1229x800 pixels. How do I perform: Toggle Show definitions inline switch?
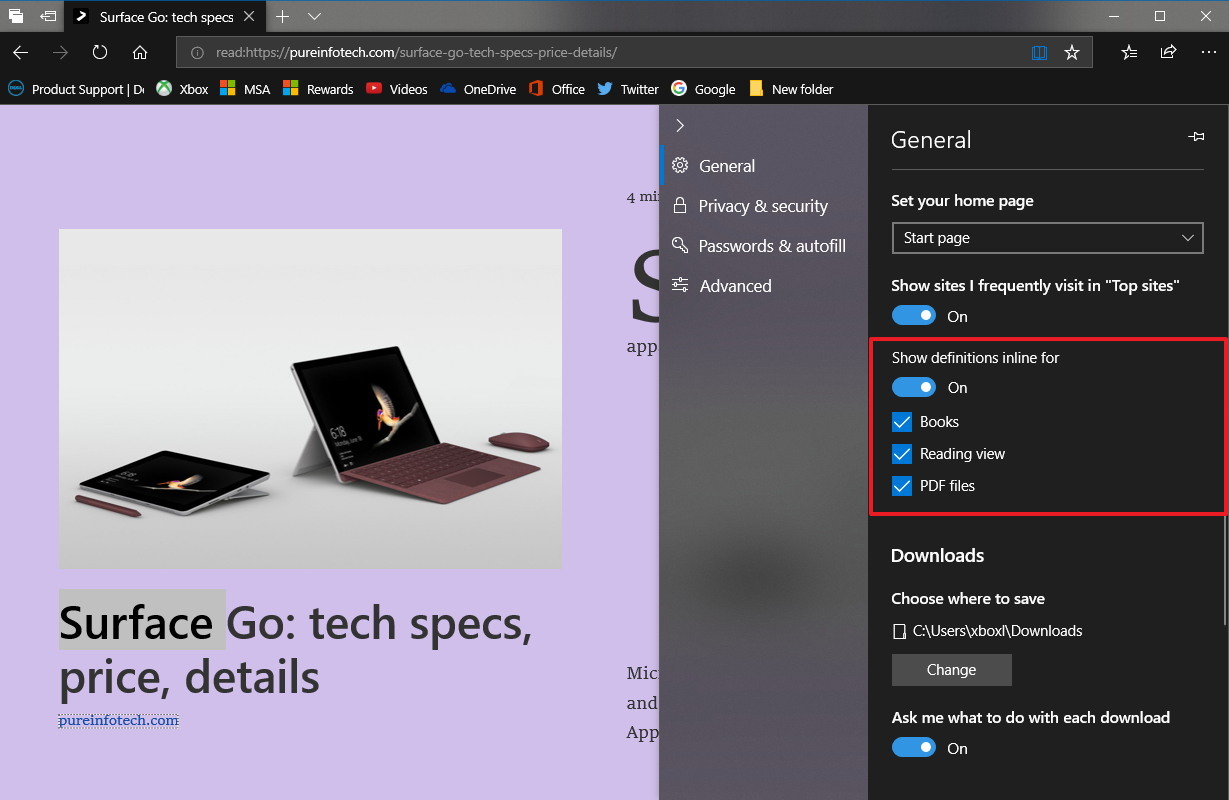point(913,387)
